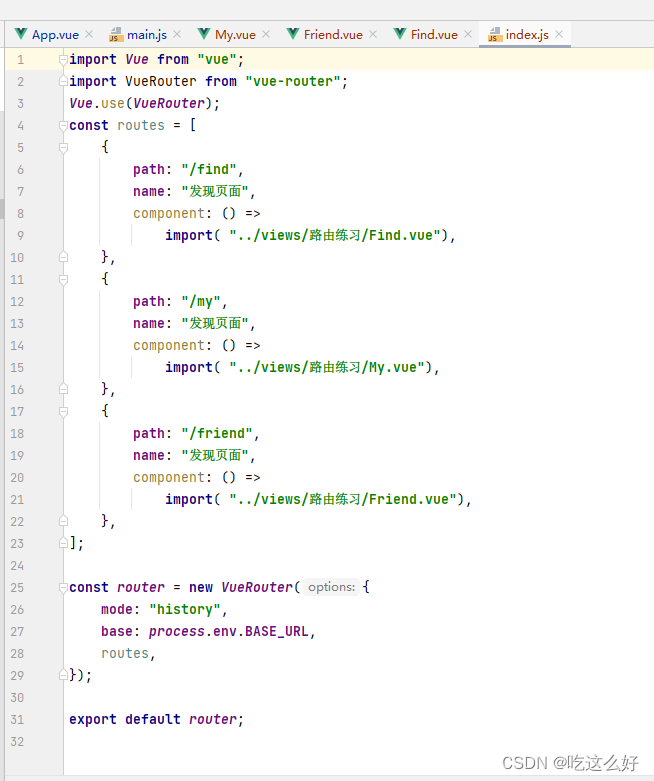Click line number 9 in the gutter

click(20, 236)
